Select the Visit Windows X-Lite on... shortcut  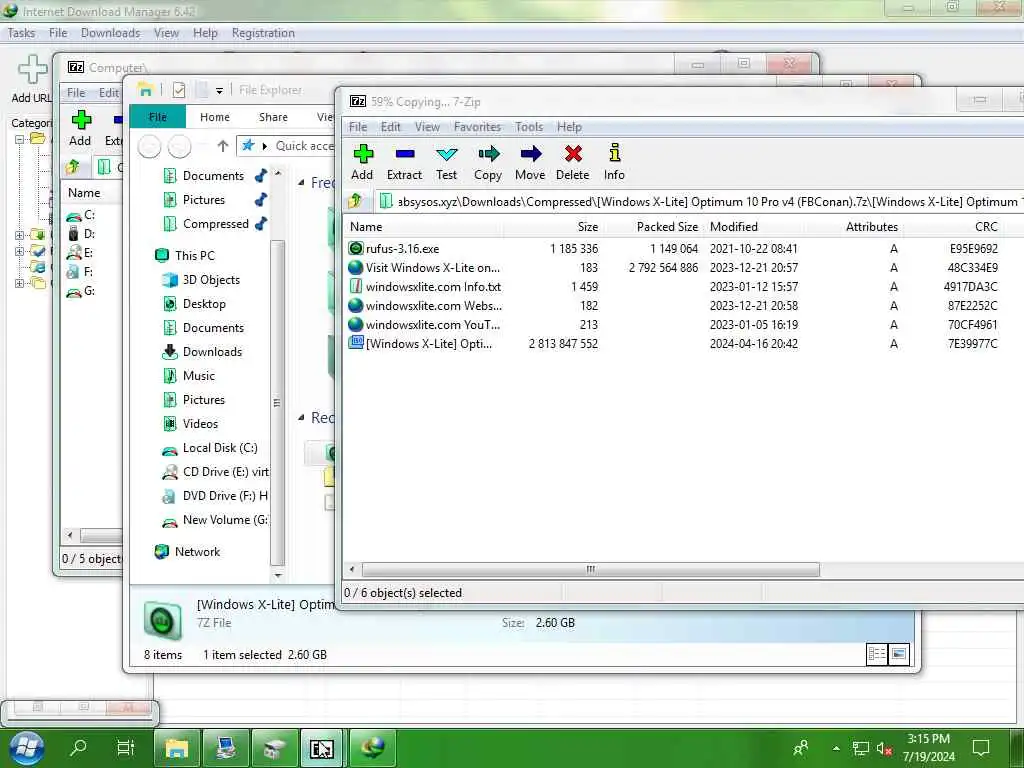coord(432,268)
